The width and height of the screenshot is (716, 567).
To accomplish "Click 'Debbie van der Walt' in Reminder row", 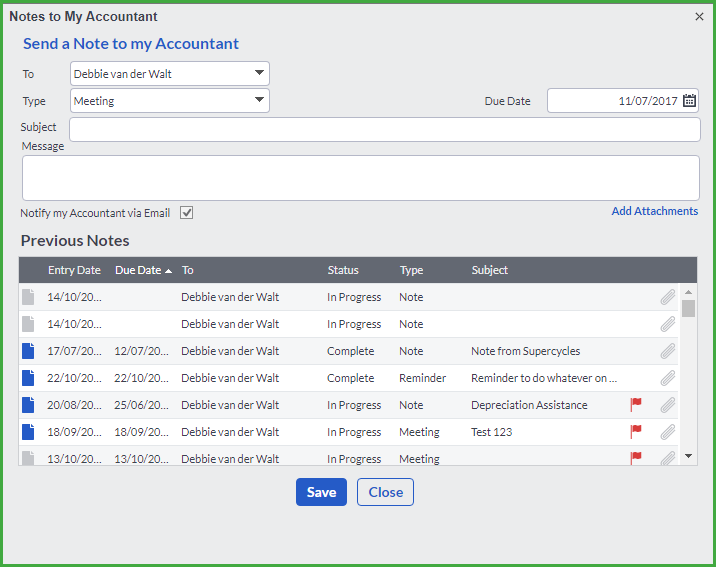I will [x=230, y=378].
